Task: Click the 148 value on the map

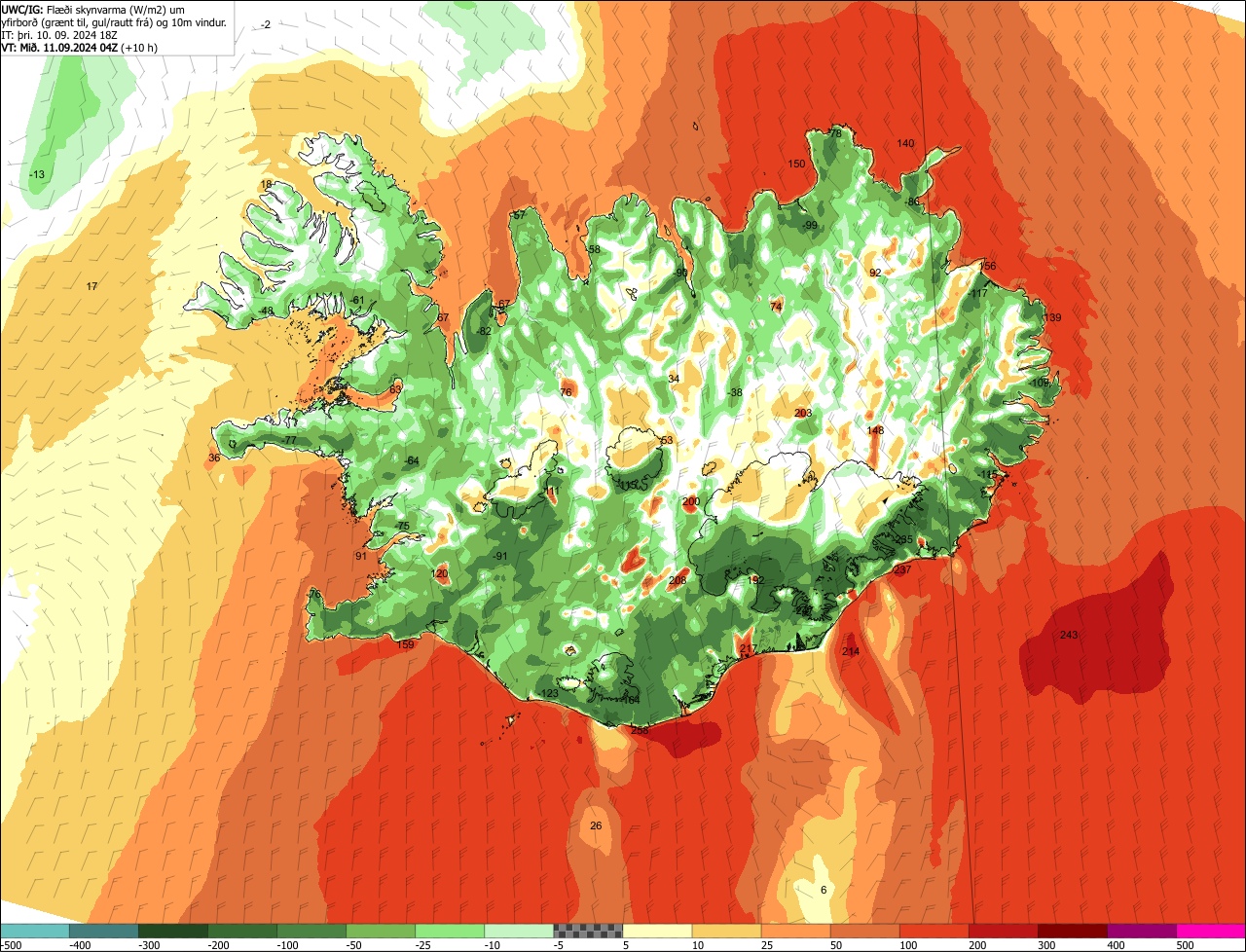Action: [875, 430]
